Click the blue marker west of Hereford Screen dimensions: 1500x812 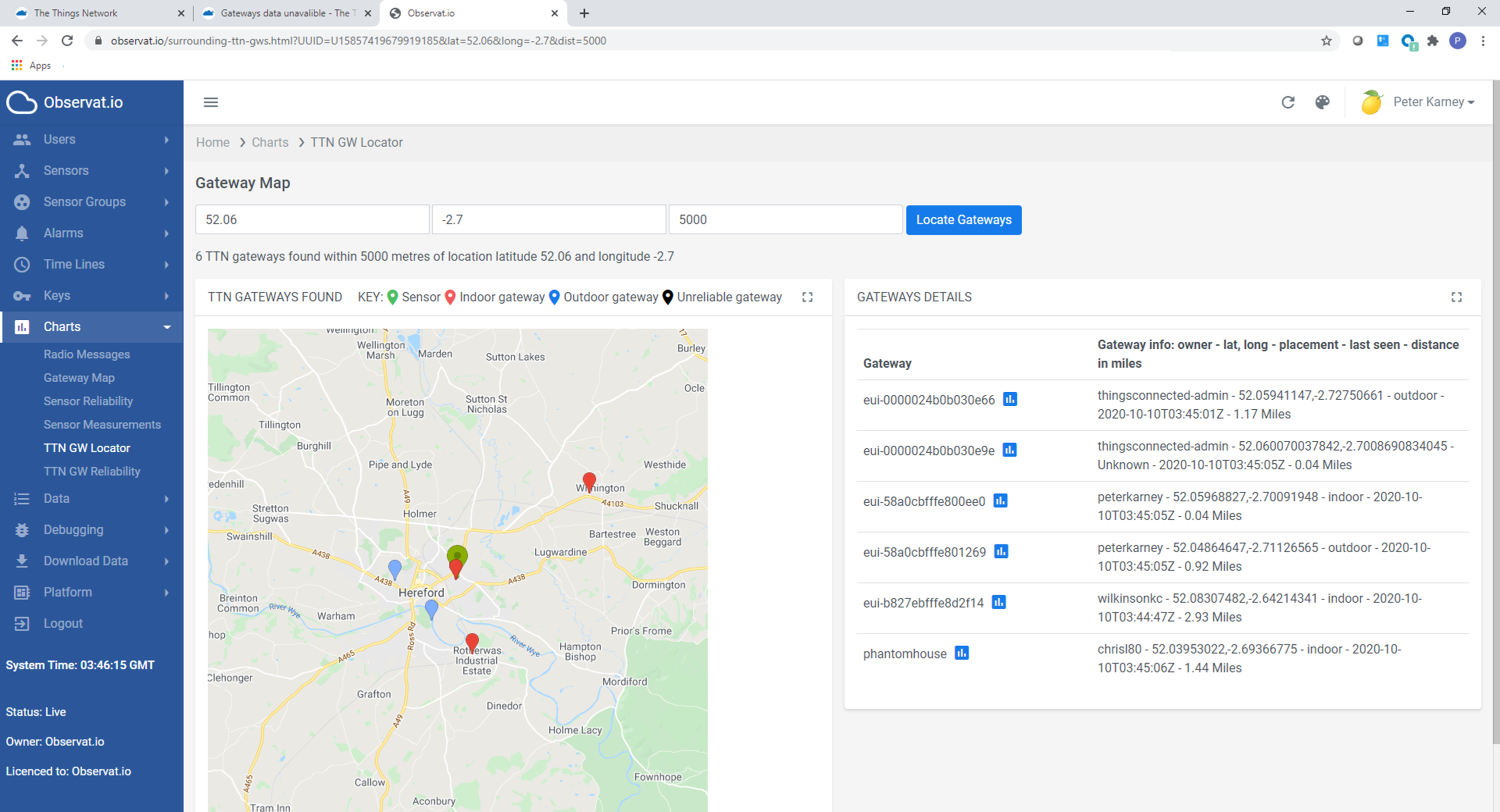[395, 569]
